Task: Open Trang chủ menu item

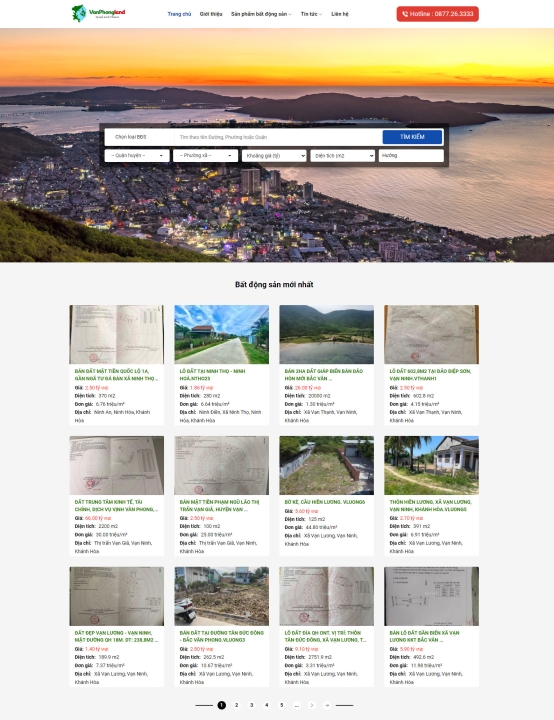Action: 179,14
